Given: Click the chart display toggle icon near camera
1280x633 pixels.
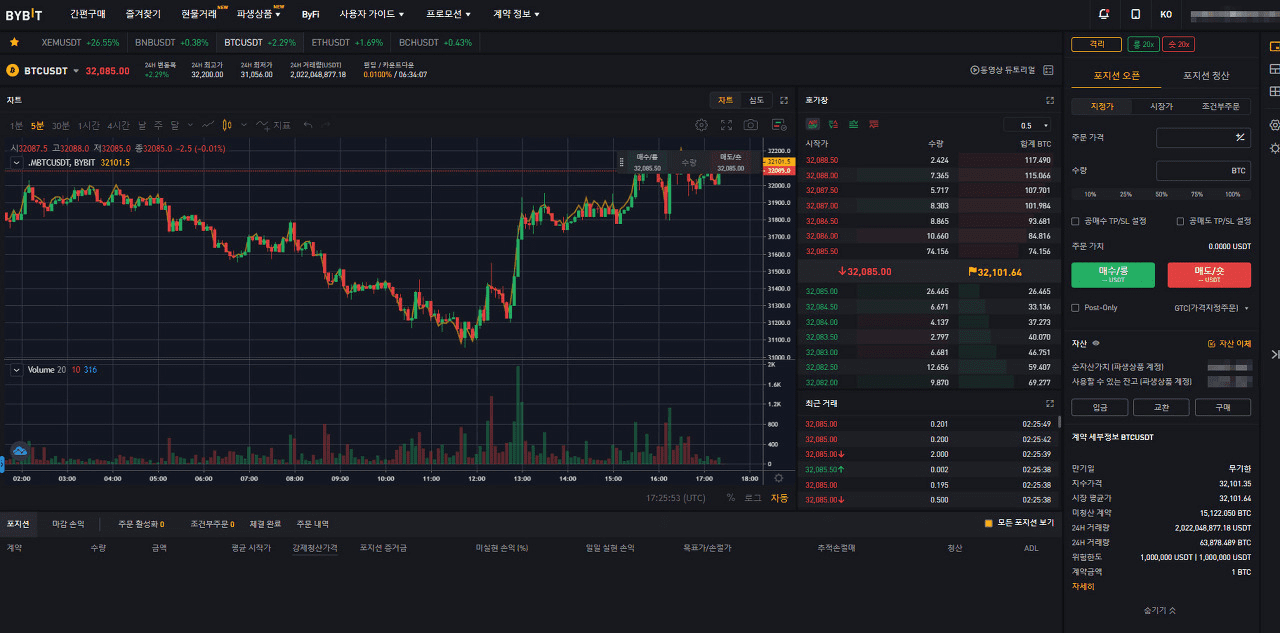Looking at the screenshot, I should pos(777,125).
